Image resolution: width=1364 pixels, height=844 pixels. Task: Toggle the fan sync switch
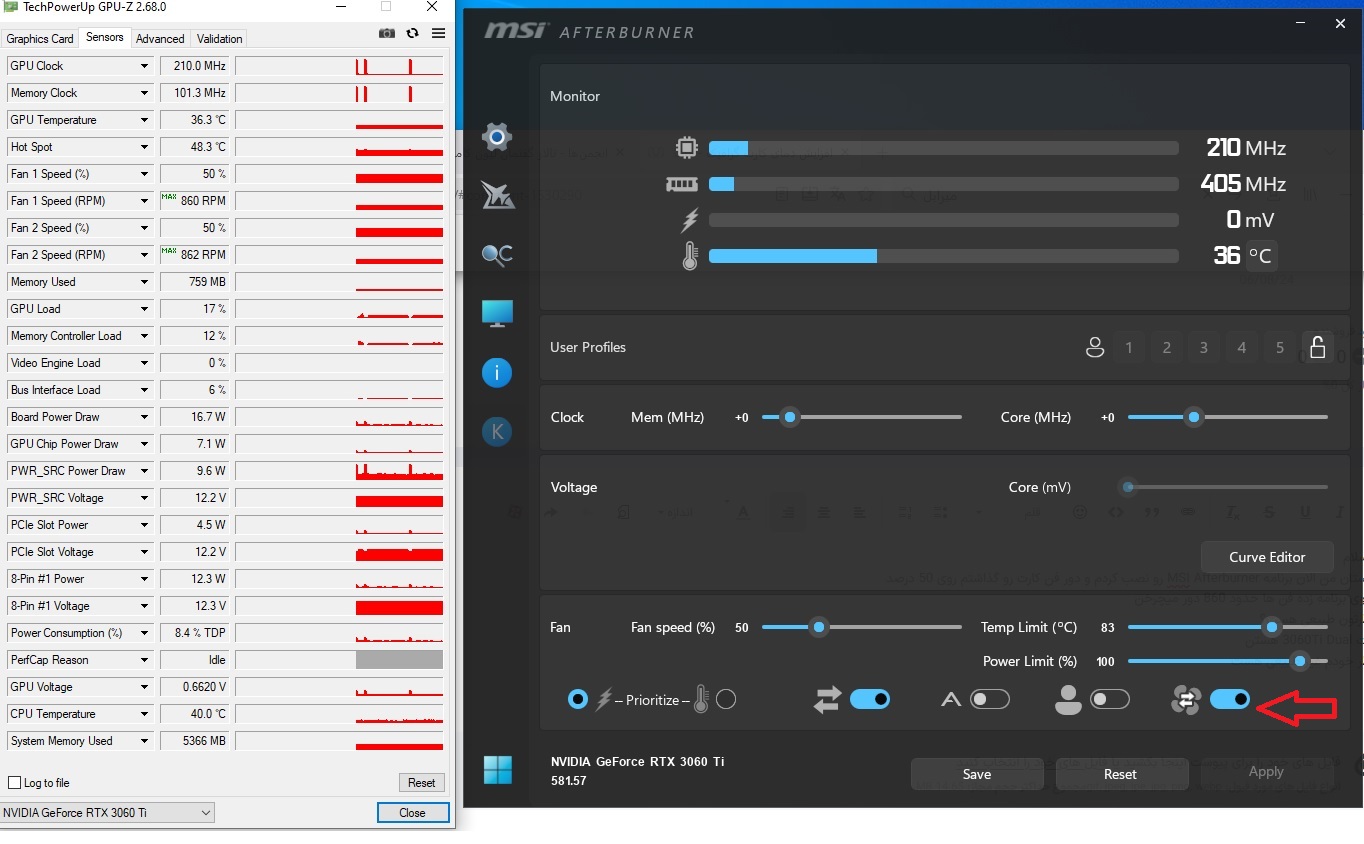(1229, 700)
